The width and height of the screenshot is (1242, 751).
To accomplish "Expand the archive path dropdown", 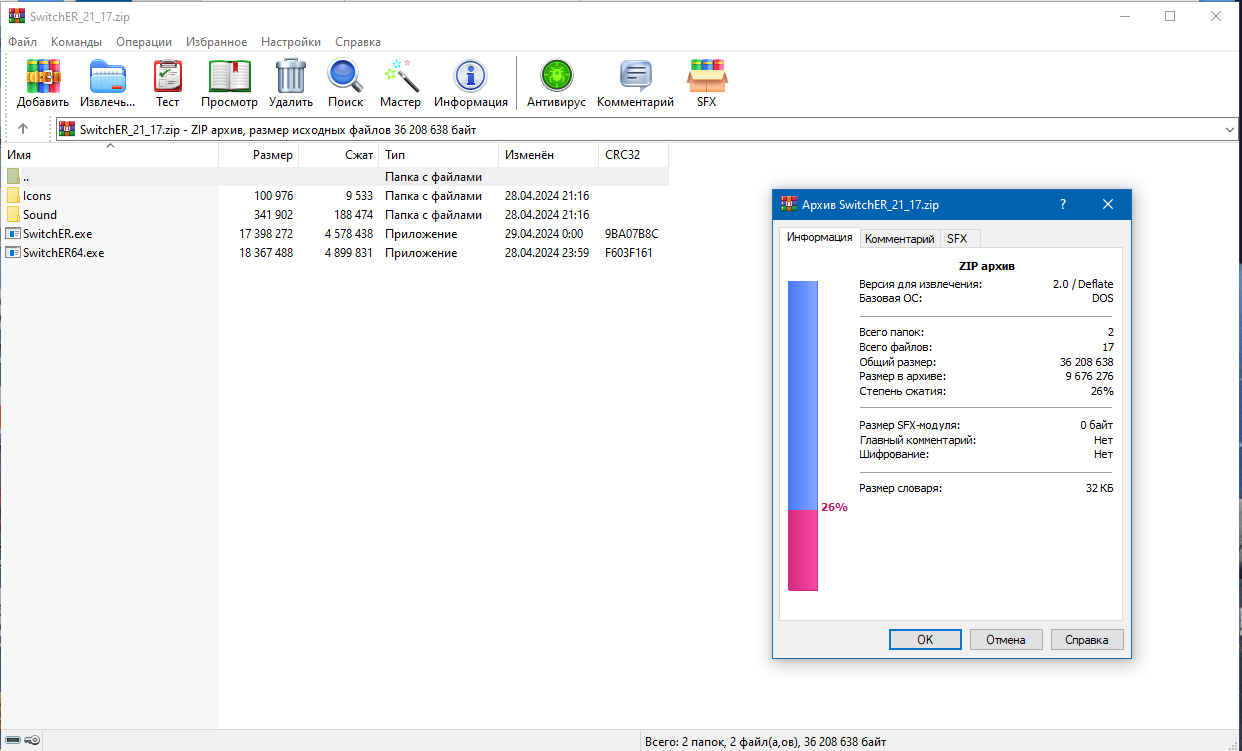I will (1229, 130).
